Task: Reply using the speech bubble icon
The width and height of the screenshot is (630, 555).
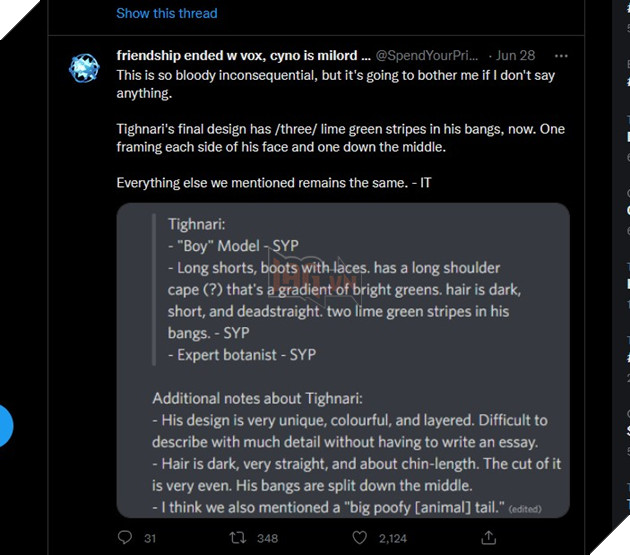Action: [125, 537]
